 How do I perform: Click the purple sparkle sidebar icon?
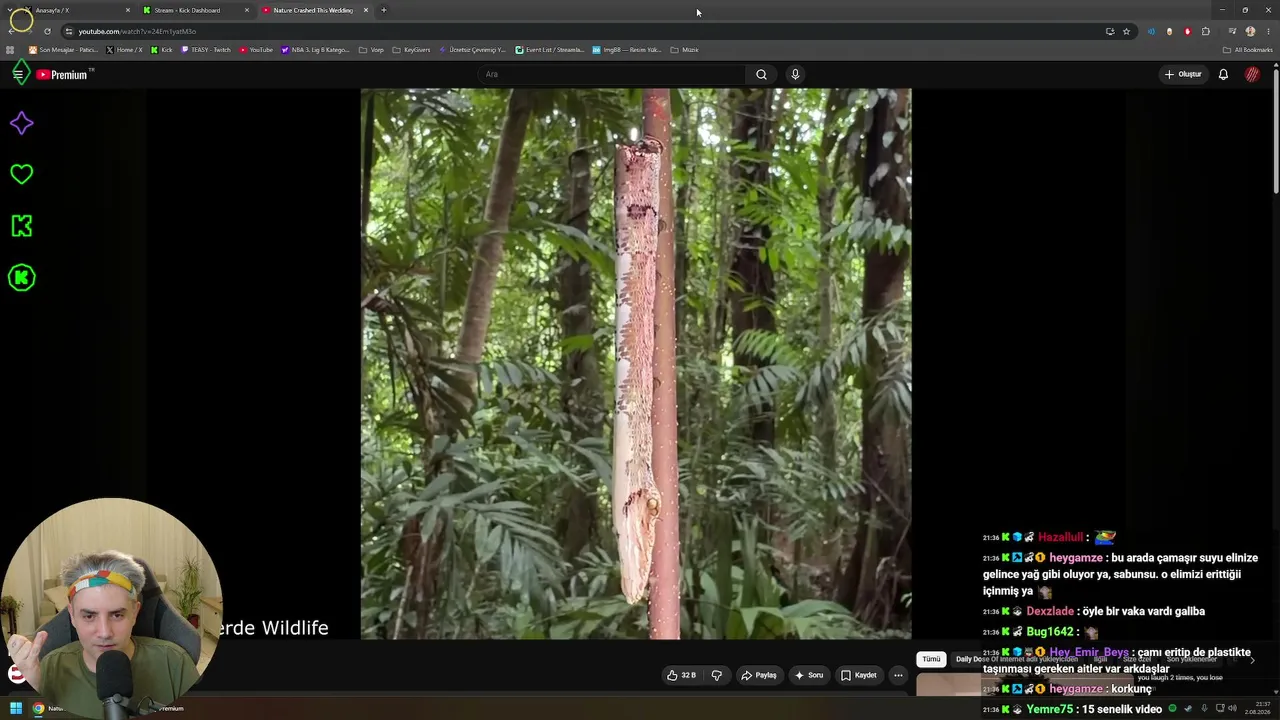point(21,123)
